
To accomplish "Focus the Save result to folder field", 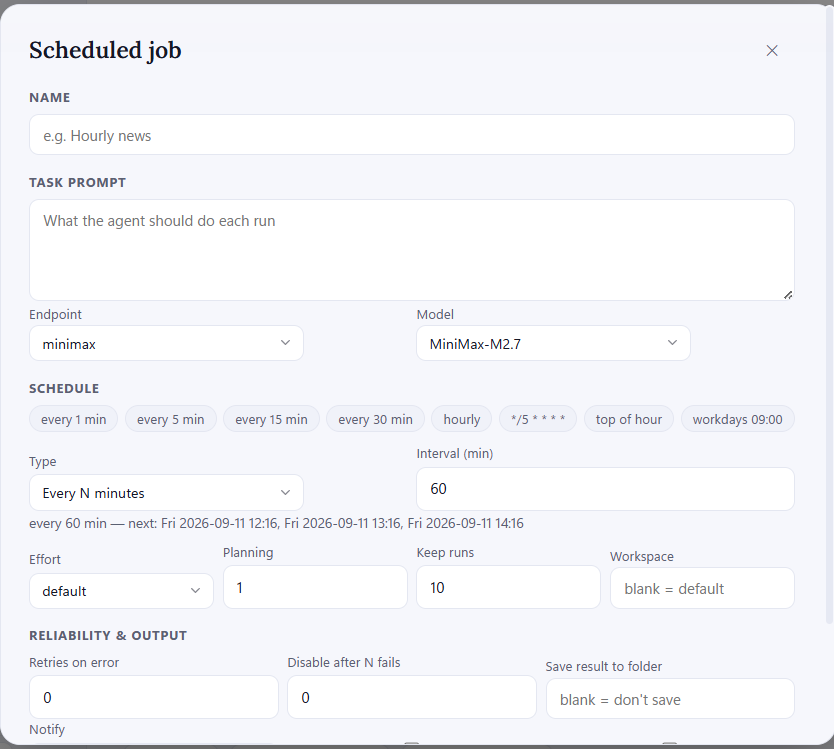I will pos(670,698).
